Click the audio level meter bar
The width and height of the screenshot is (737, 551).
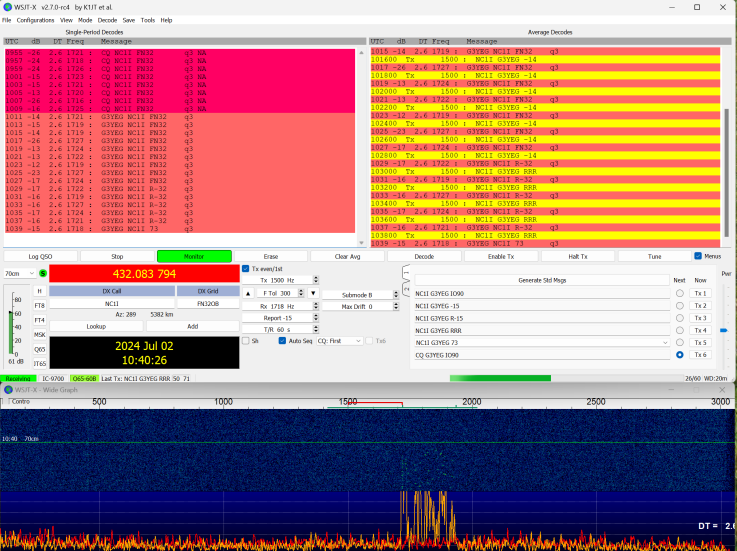tap(10, 333)
